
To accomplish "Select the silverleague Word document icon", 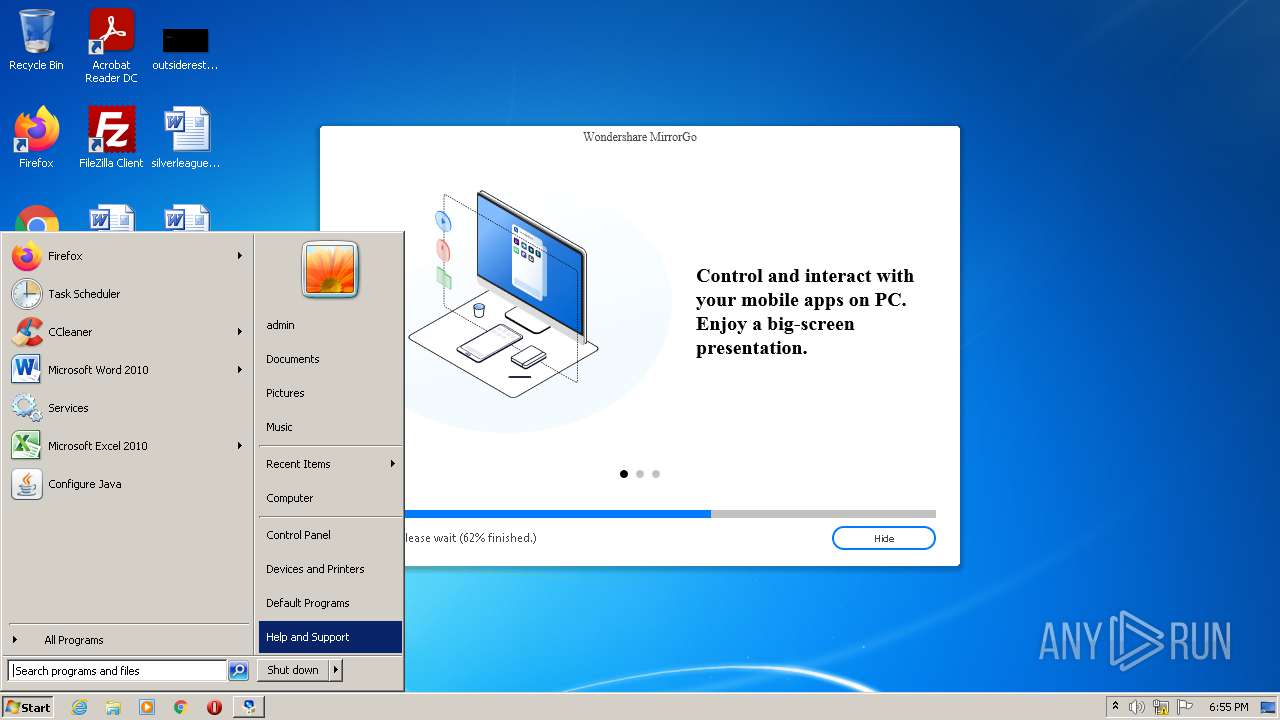I will 186,137.
